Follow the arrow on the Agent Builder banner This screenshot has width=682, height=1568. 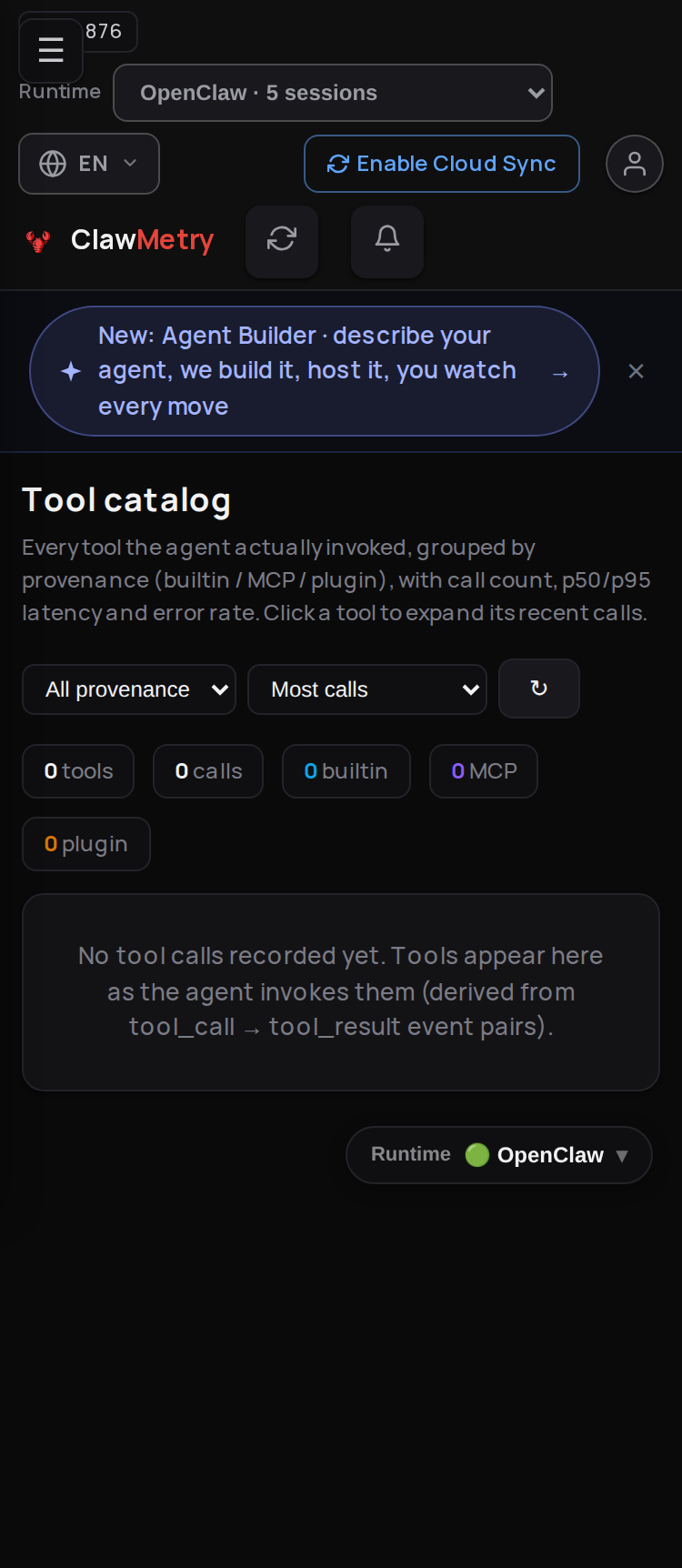560,373
